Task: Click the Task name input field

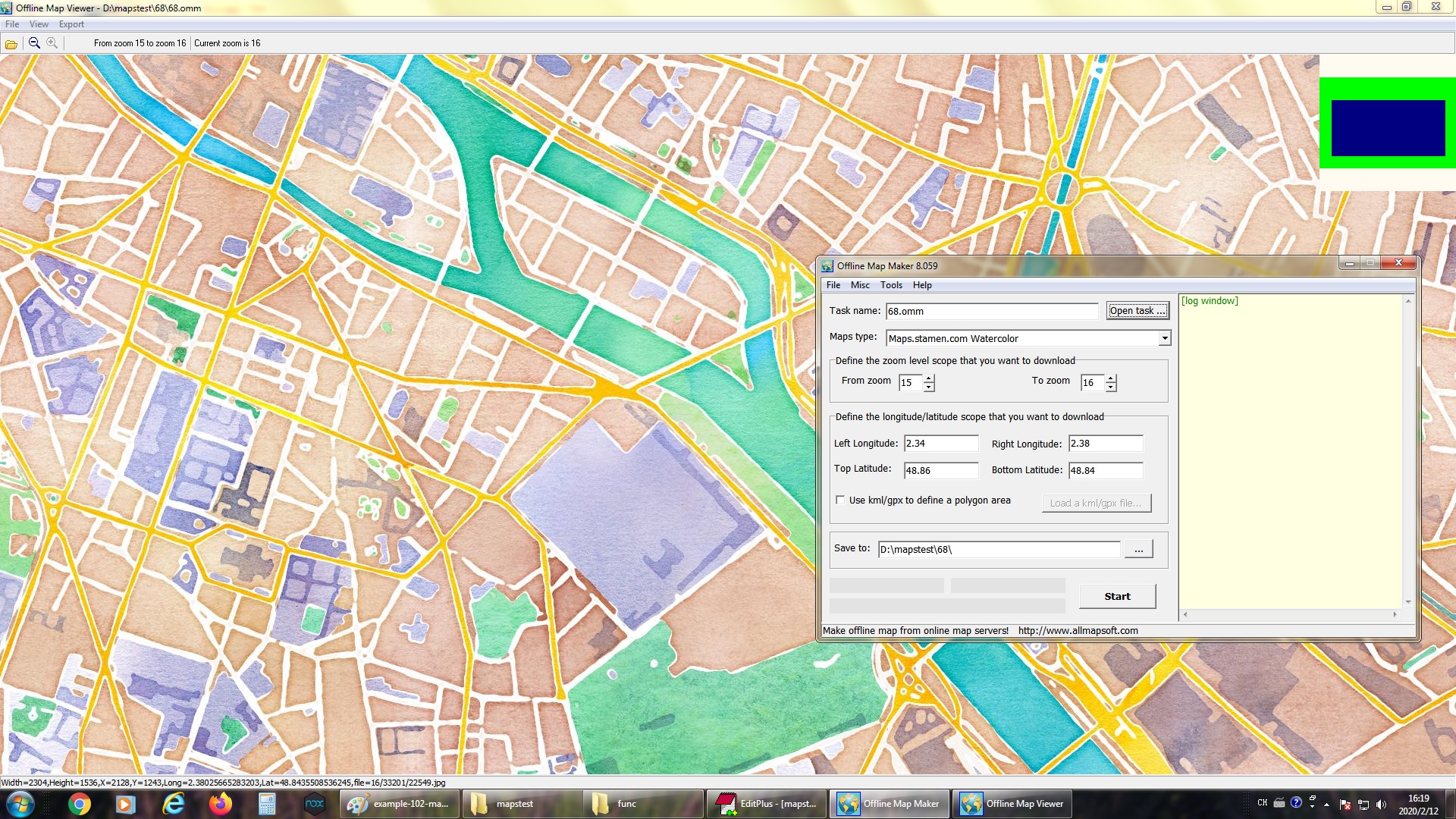Action: [991, 311]
